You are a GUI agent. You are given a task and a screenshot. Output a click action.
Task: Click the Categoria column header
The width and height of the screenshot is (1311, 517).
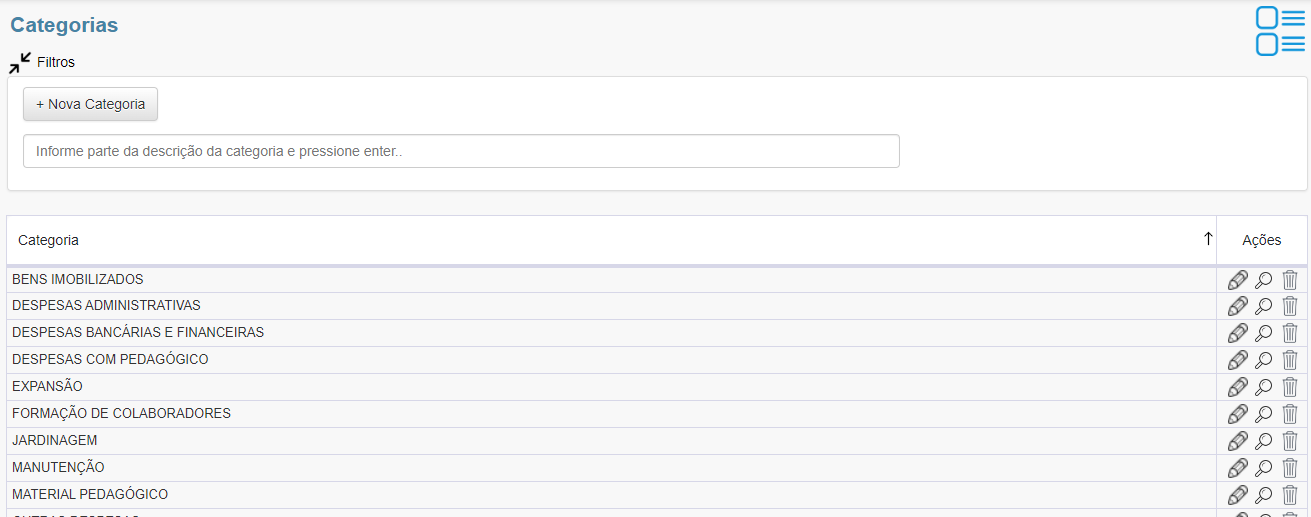48,240
